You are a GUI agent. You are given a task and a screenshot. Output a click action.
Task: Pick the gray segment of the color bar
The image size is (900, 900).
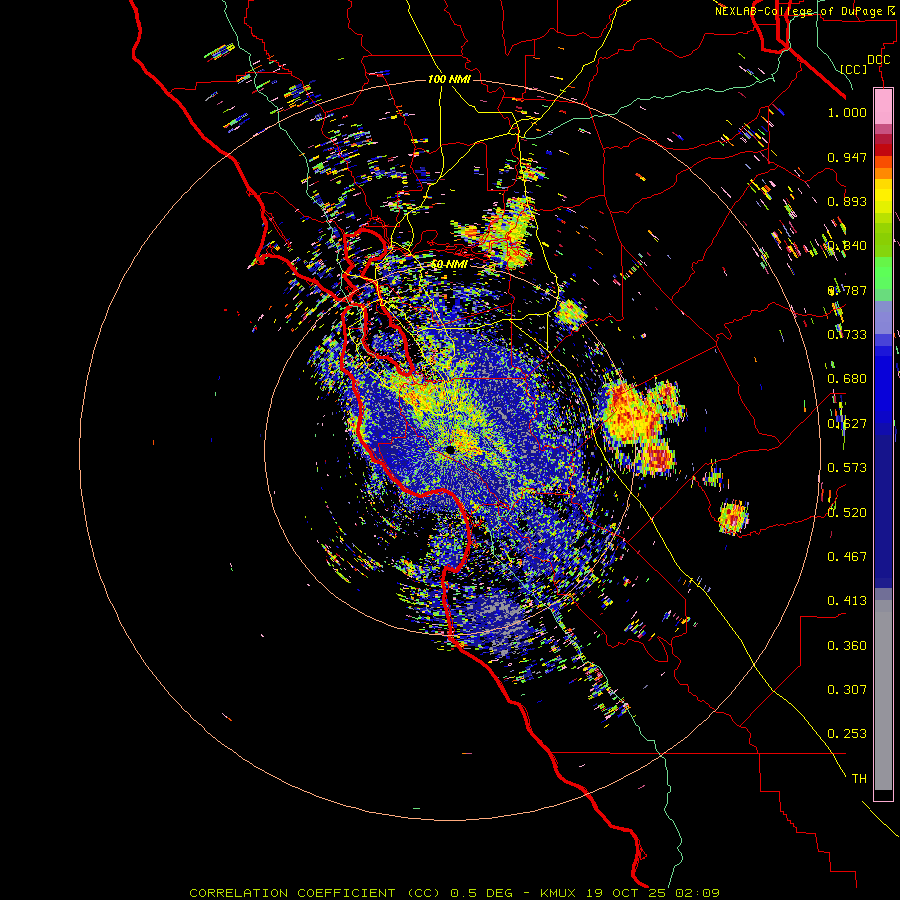coord(883,695)
